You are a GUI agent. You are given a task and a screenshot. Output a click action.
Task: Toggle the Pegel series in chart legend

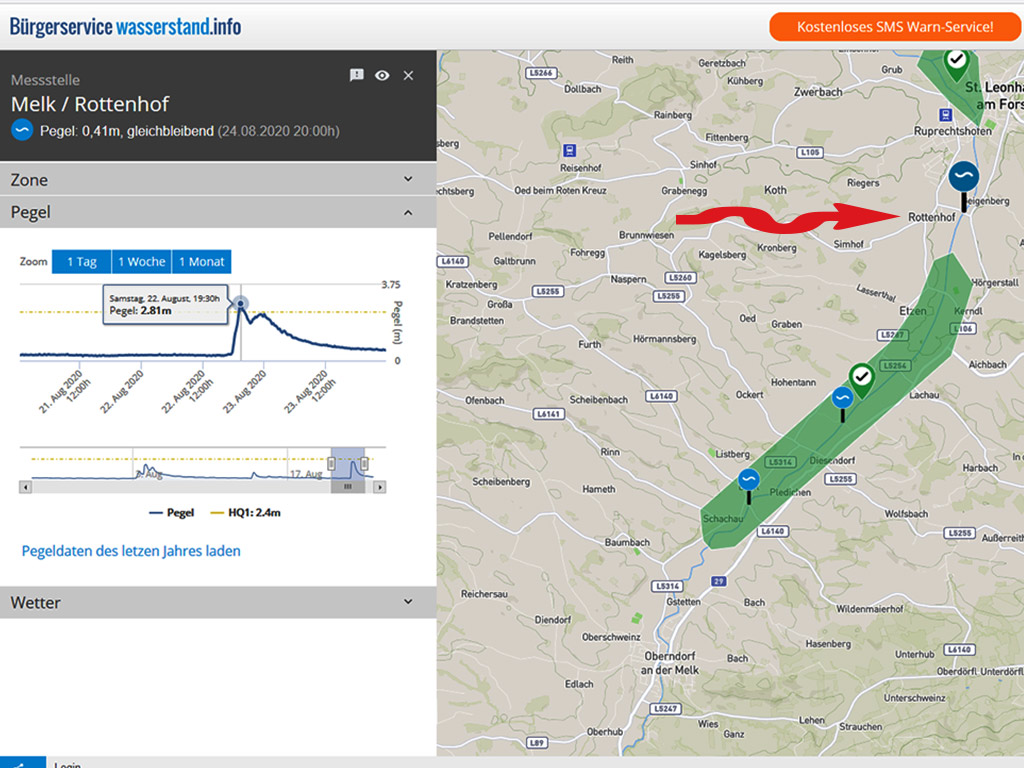coord(171,513)
